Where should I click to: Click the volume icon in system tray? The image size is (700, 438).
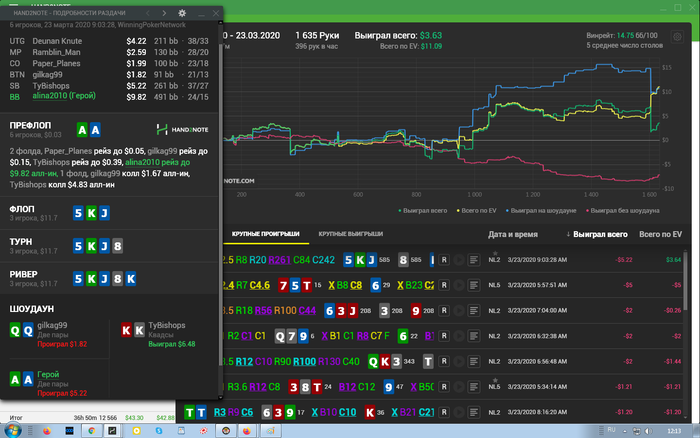click(648, 431)
